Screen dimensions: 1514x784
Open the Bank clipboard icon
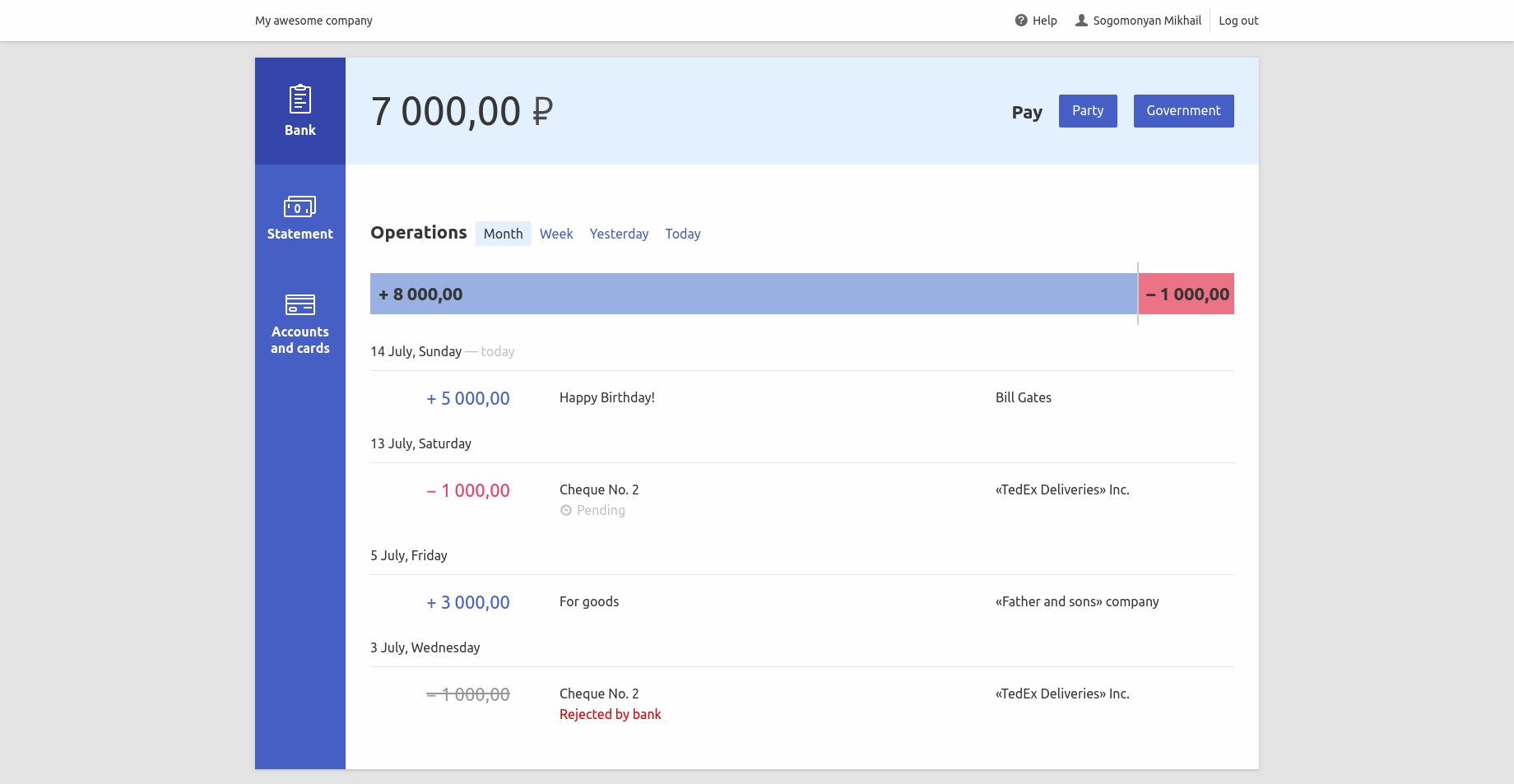[300, 100]
